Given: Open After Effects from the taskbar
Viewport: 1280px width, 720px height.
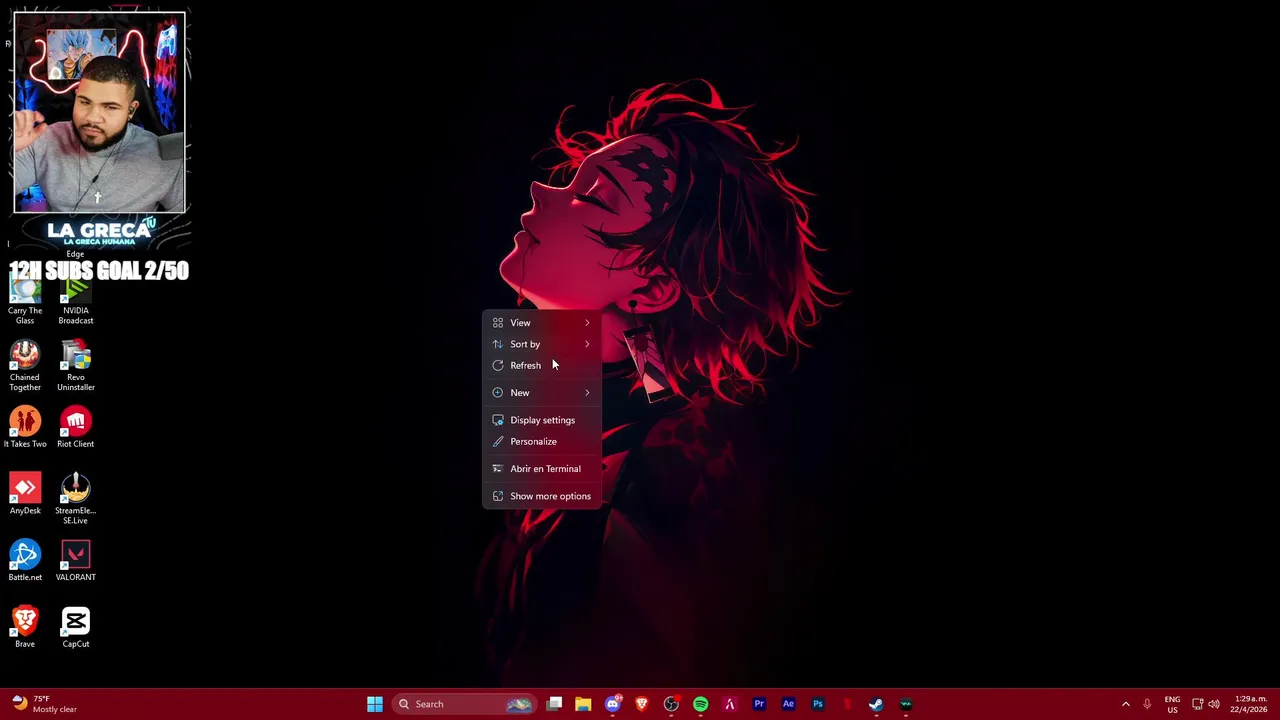Looking at the screenshot, I should [x=788, y=704].
